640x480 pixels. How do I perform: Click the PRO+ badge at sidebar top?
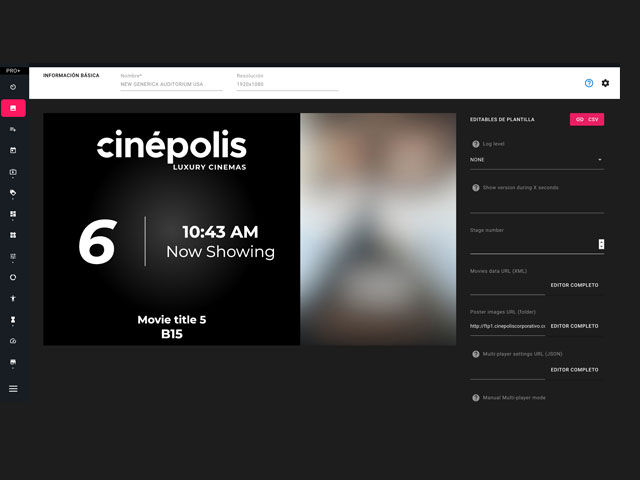coord(13,71)
